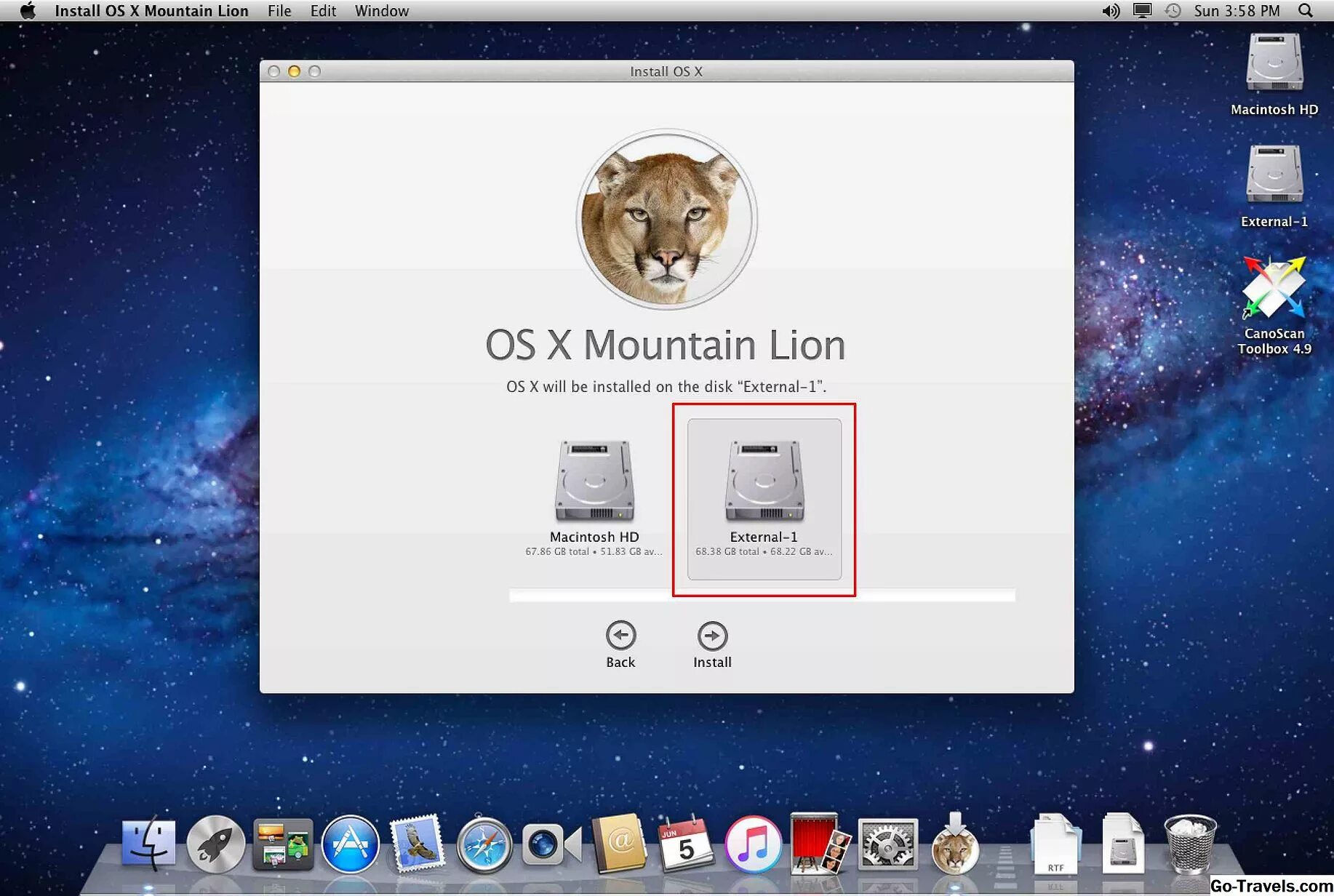1334x896 pixels.
Task: Click Mountain Lion installer icon in Dock
Action: pos(954,843)
